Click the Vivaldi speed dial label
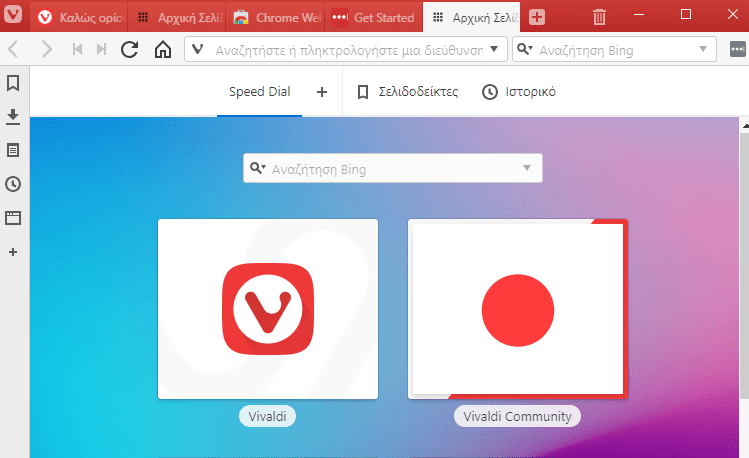The width and height of the screenshot is (749, 458). [268, 416]
